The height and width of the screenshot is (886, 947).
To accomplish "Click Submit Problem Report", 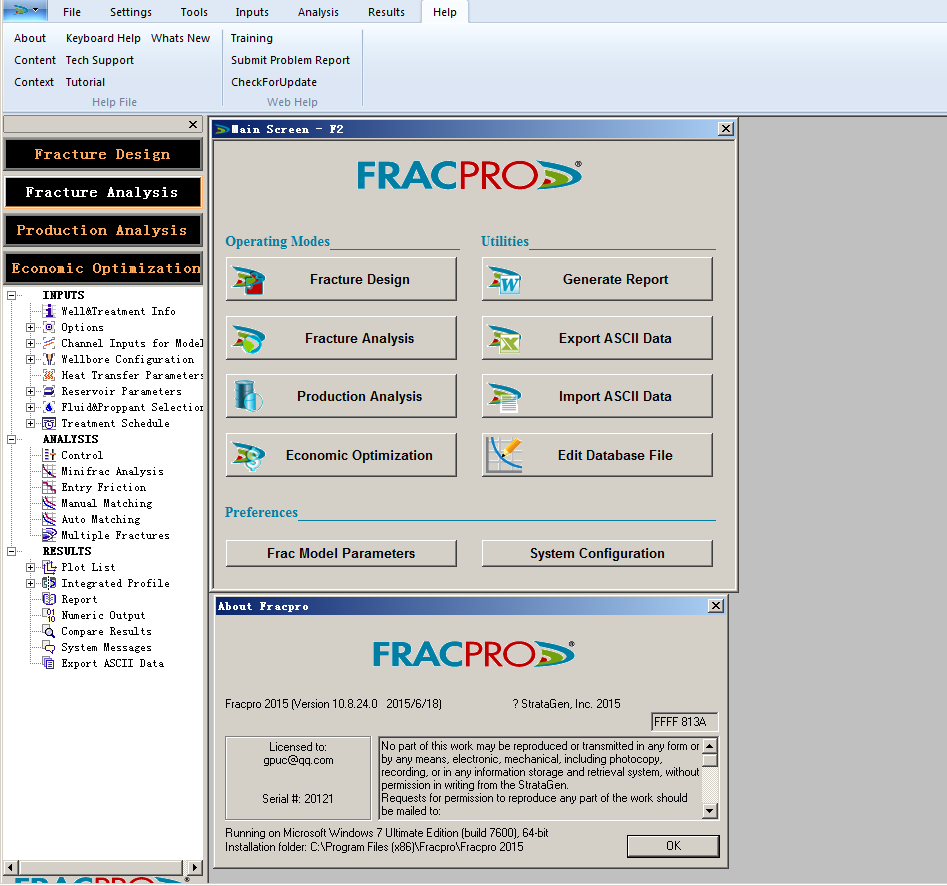I will [291, 60].
